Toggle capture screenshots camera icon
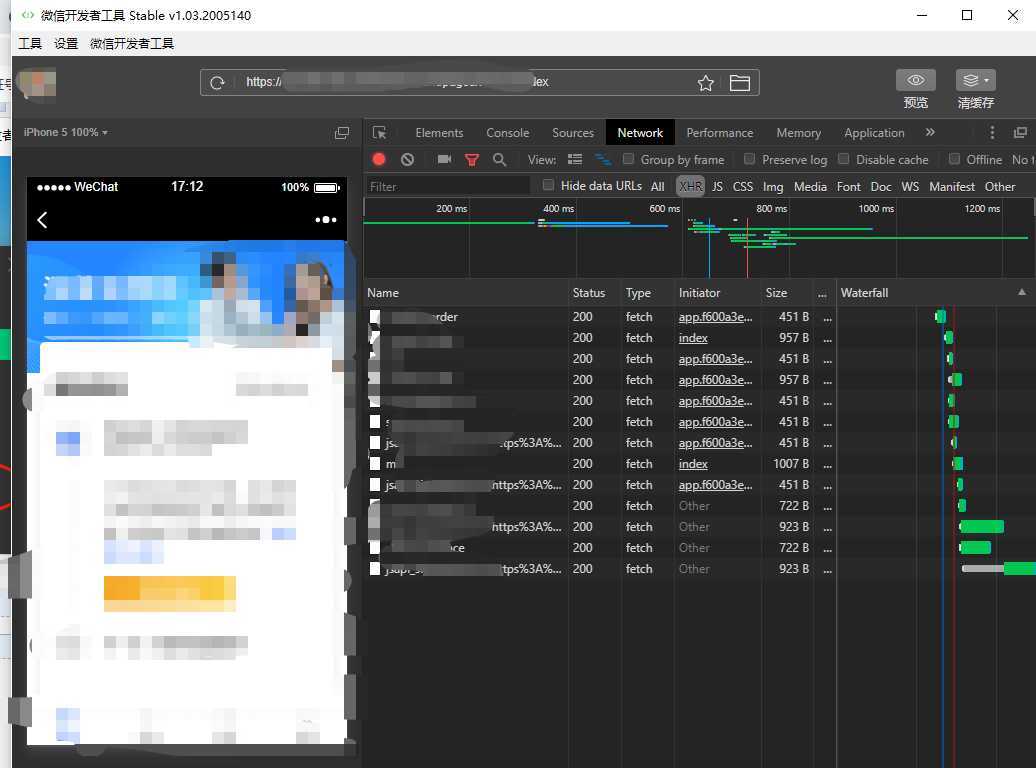The image size is (1036, 768). [x=444, y=159]
